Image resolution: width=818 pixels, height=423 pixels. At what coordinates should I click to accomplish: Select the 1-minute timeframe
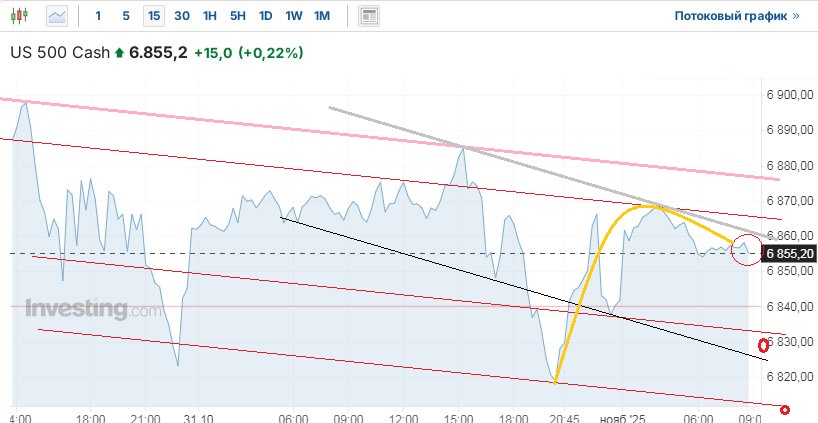pyautogui.click(x=97, y=16)
